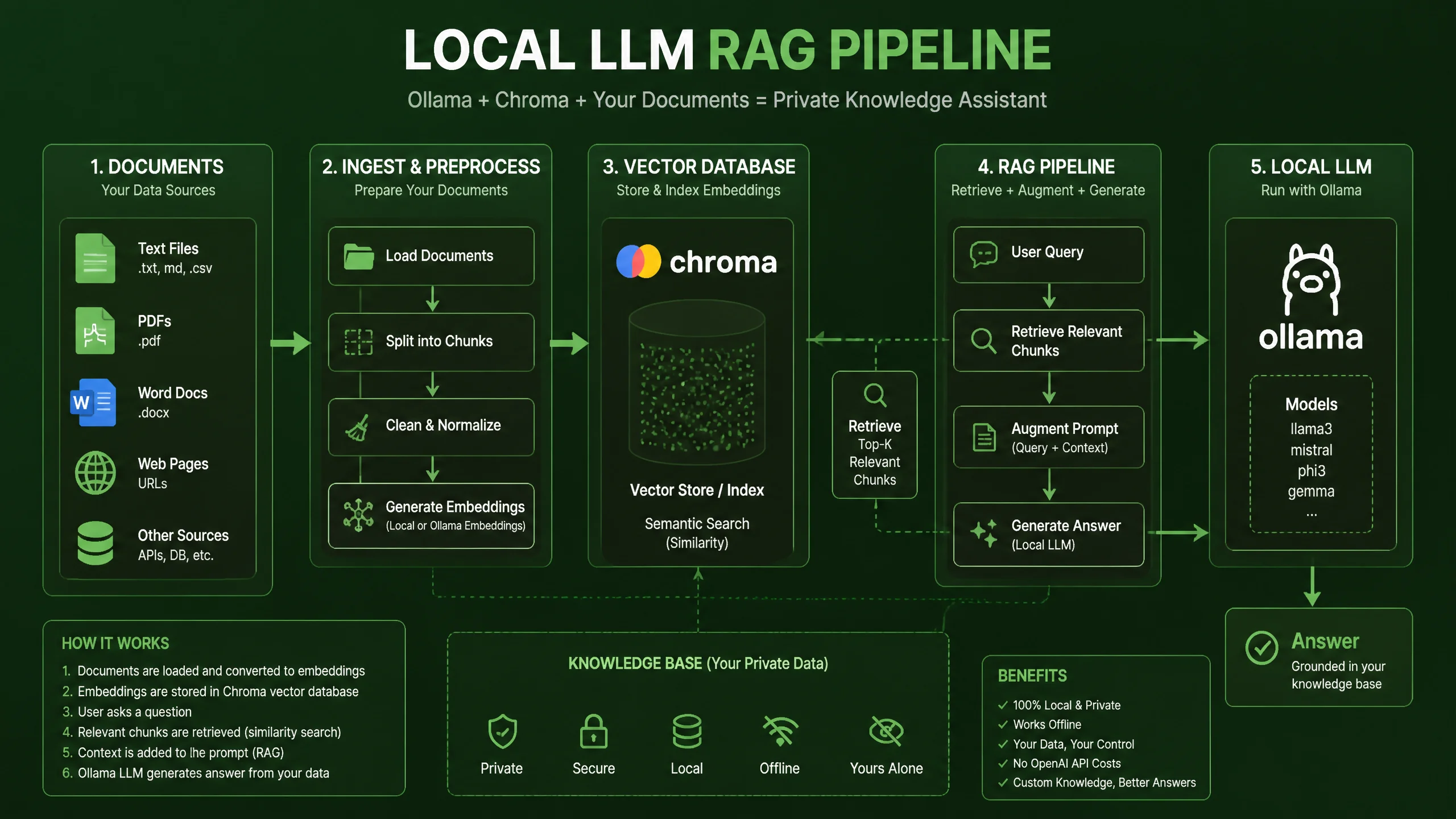Click the '2. INGEST & PREPROCESS' heading
This screenshot has width=1456, height=819.
(x=431, y=167)
